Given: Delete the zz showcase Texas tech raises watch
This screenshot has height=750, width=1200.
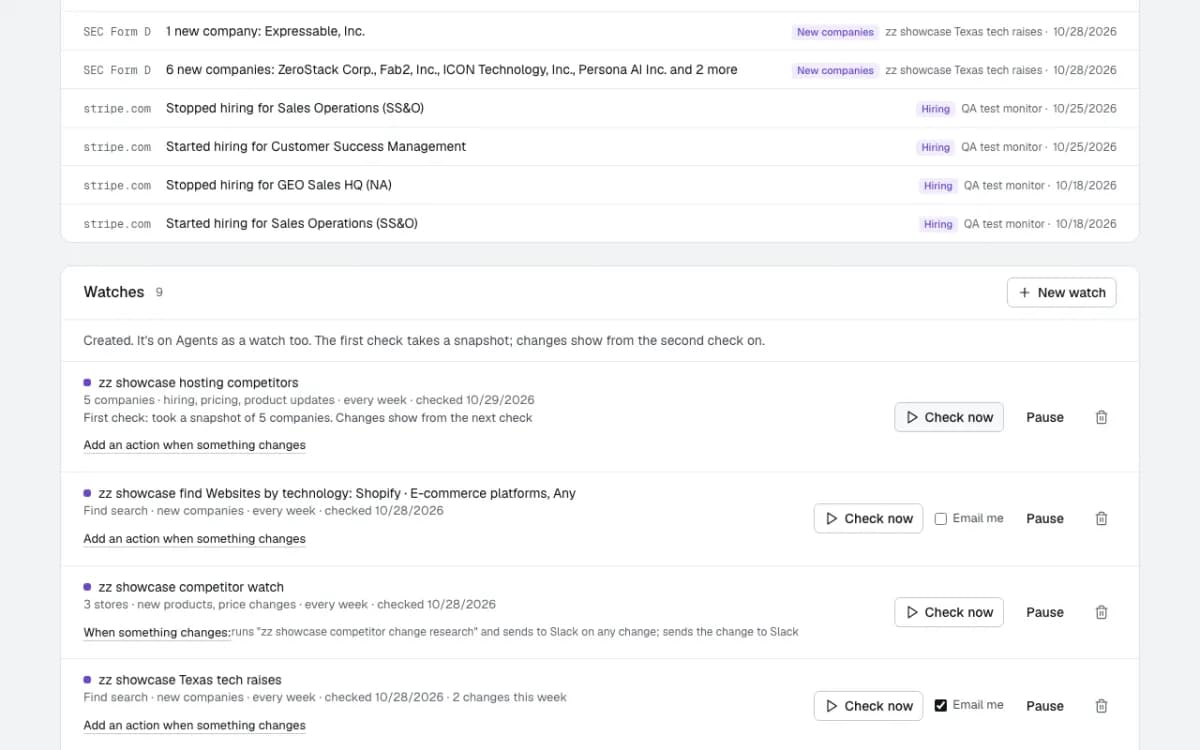Looking at the screenshot, I should (x=1101, y=705).
